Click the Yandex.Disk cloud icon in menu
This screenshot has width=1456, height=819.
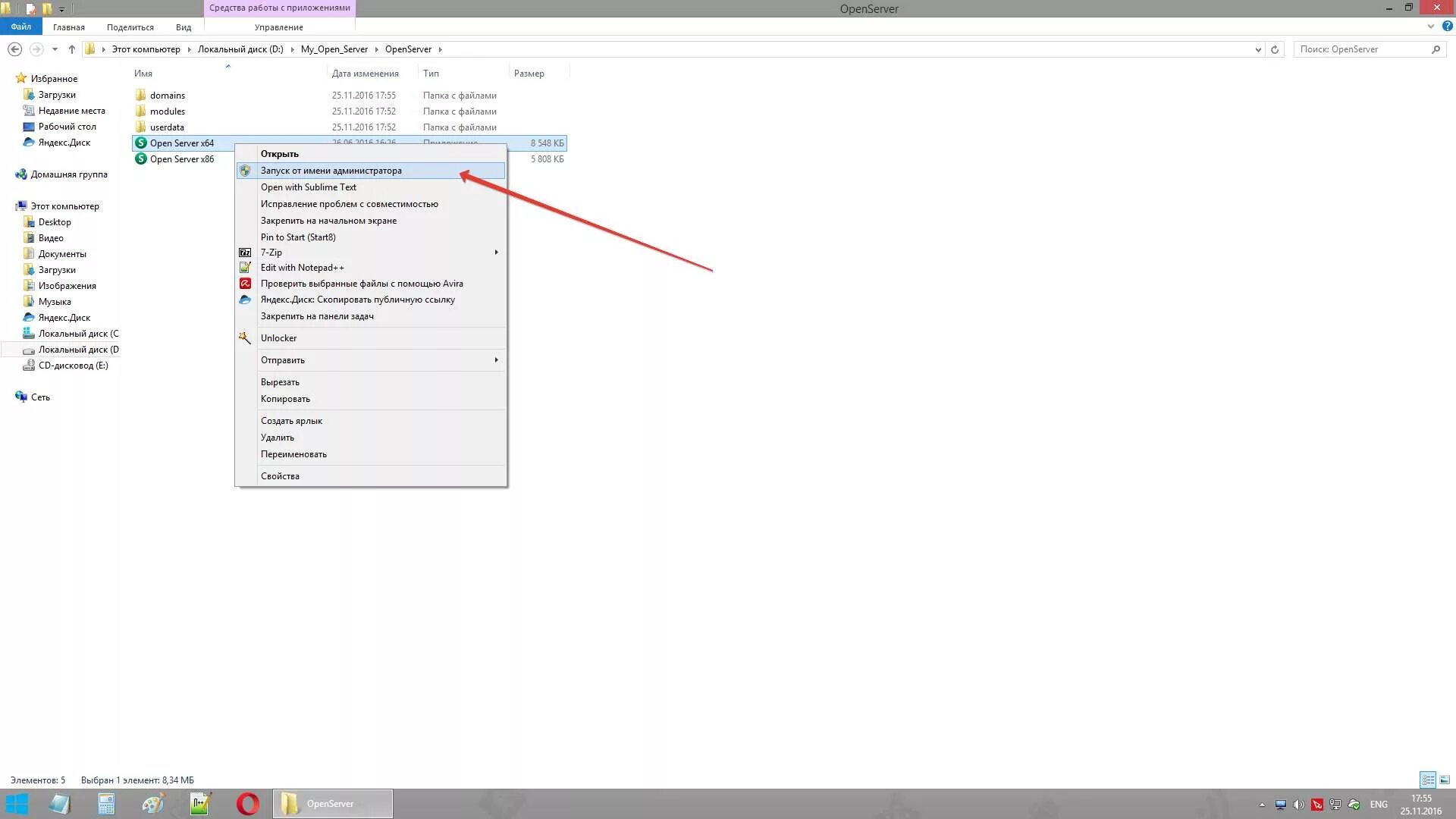click(245, 300)
